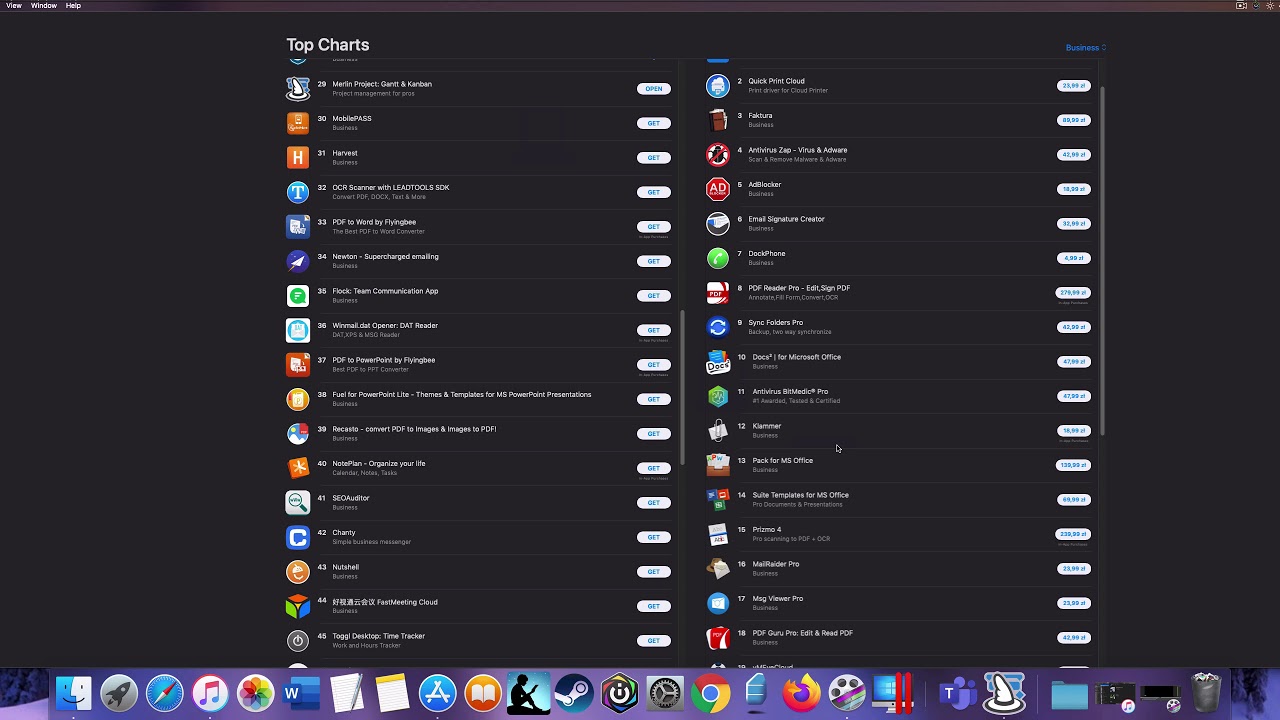Screen dimensions: 1280x720
Task: Click the Winmail.dat Opener app icon
Action: pyautogui.click(x=298, y=330)
